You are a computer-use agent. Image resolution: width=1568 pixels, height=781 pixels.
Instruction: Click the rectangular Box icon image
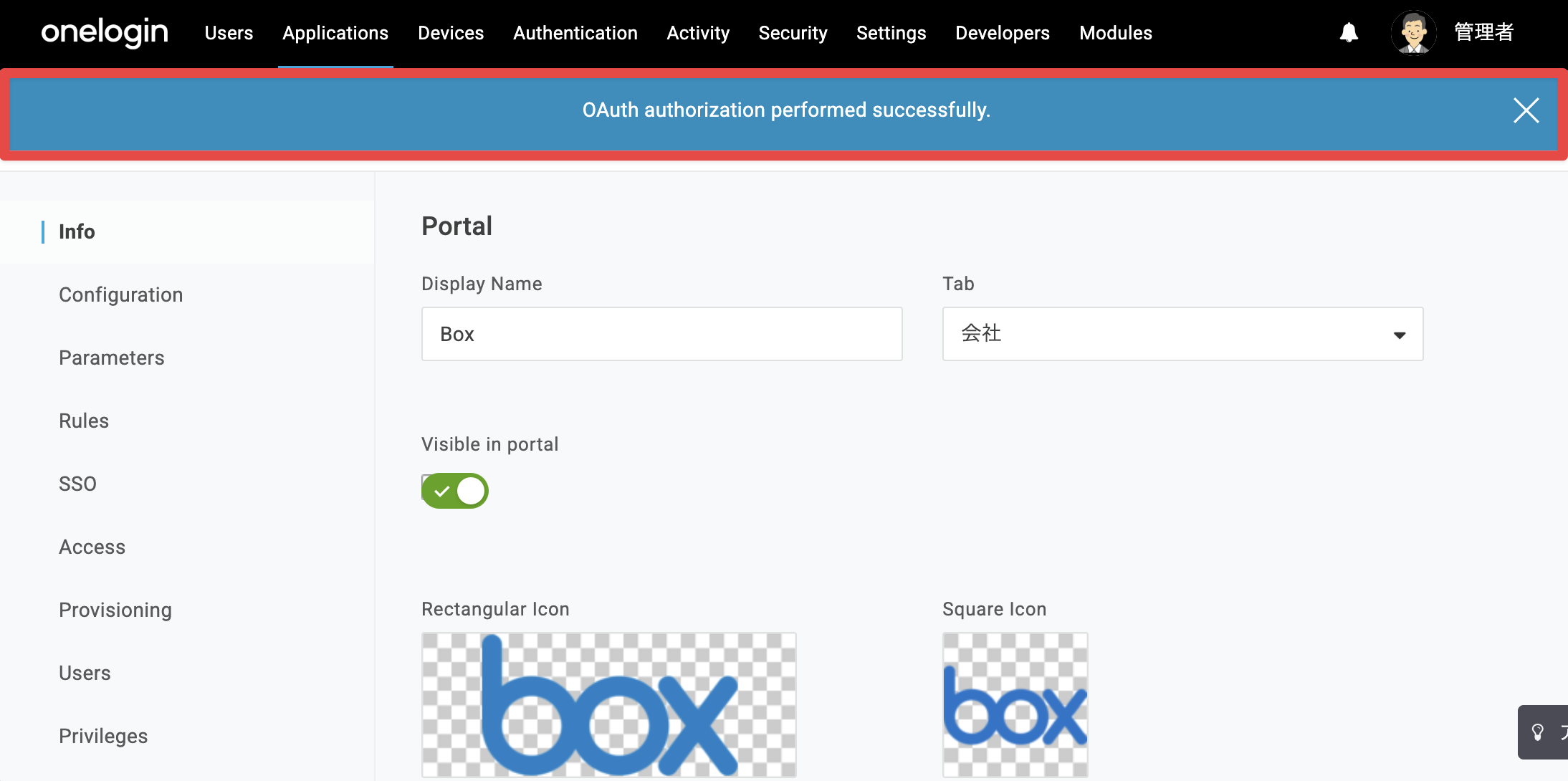608,705
